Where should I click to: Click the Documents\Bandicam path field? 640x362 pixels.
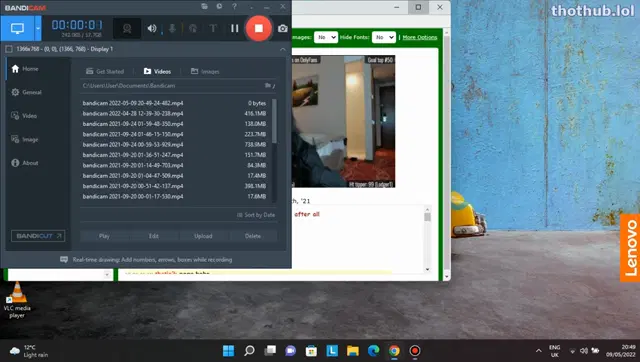[x=171, y=86]
